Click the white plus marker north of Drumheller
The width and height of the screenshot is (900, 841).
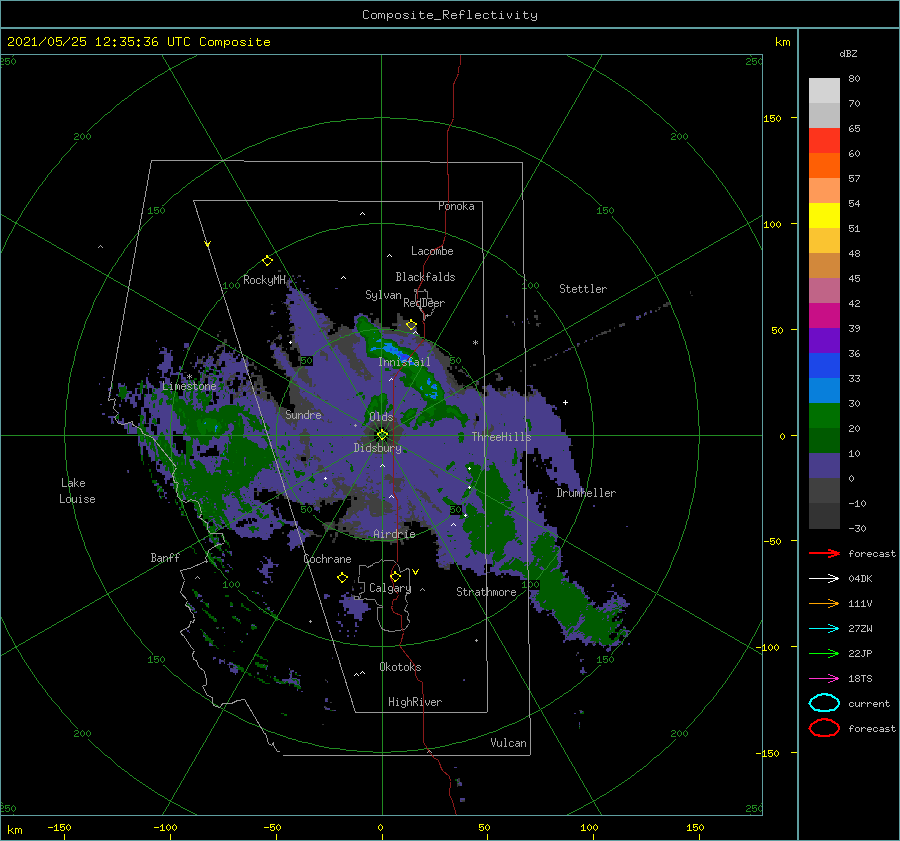click(565, 402)
